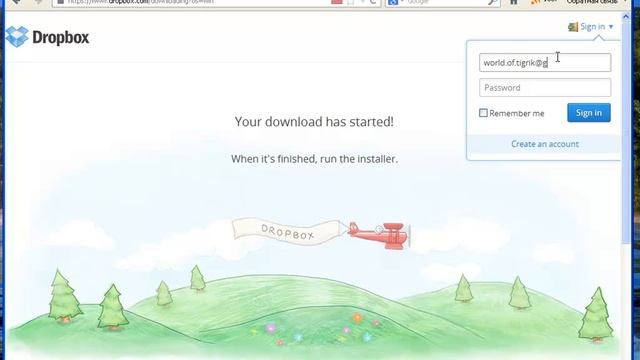The width and height of the screenshot is (640, 360).
Task: Open the Sign in dropdown at the top right
Action: [591, 27]
